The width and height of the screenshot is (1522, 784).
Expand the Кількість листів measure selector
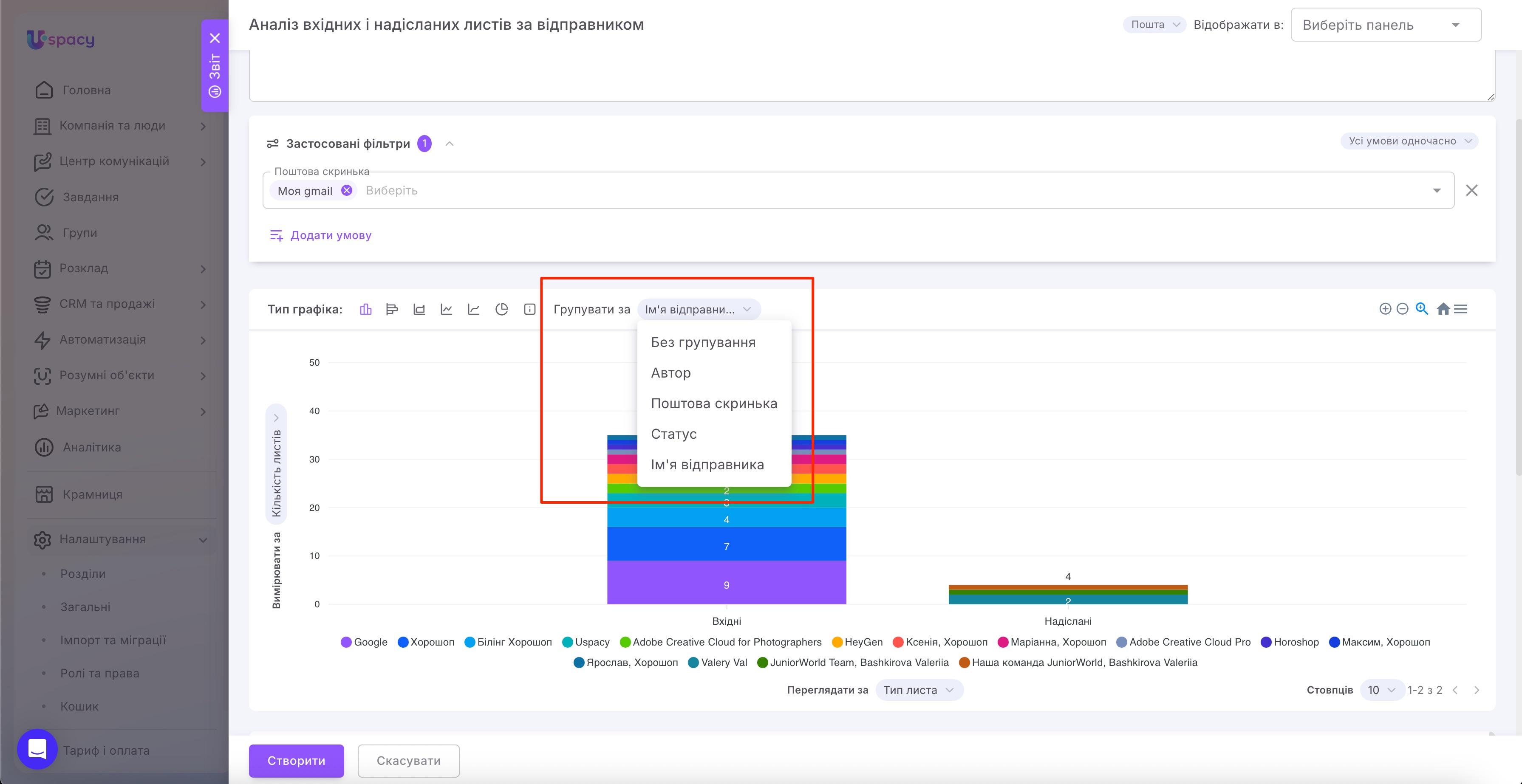(x=276, y=464)
